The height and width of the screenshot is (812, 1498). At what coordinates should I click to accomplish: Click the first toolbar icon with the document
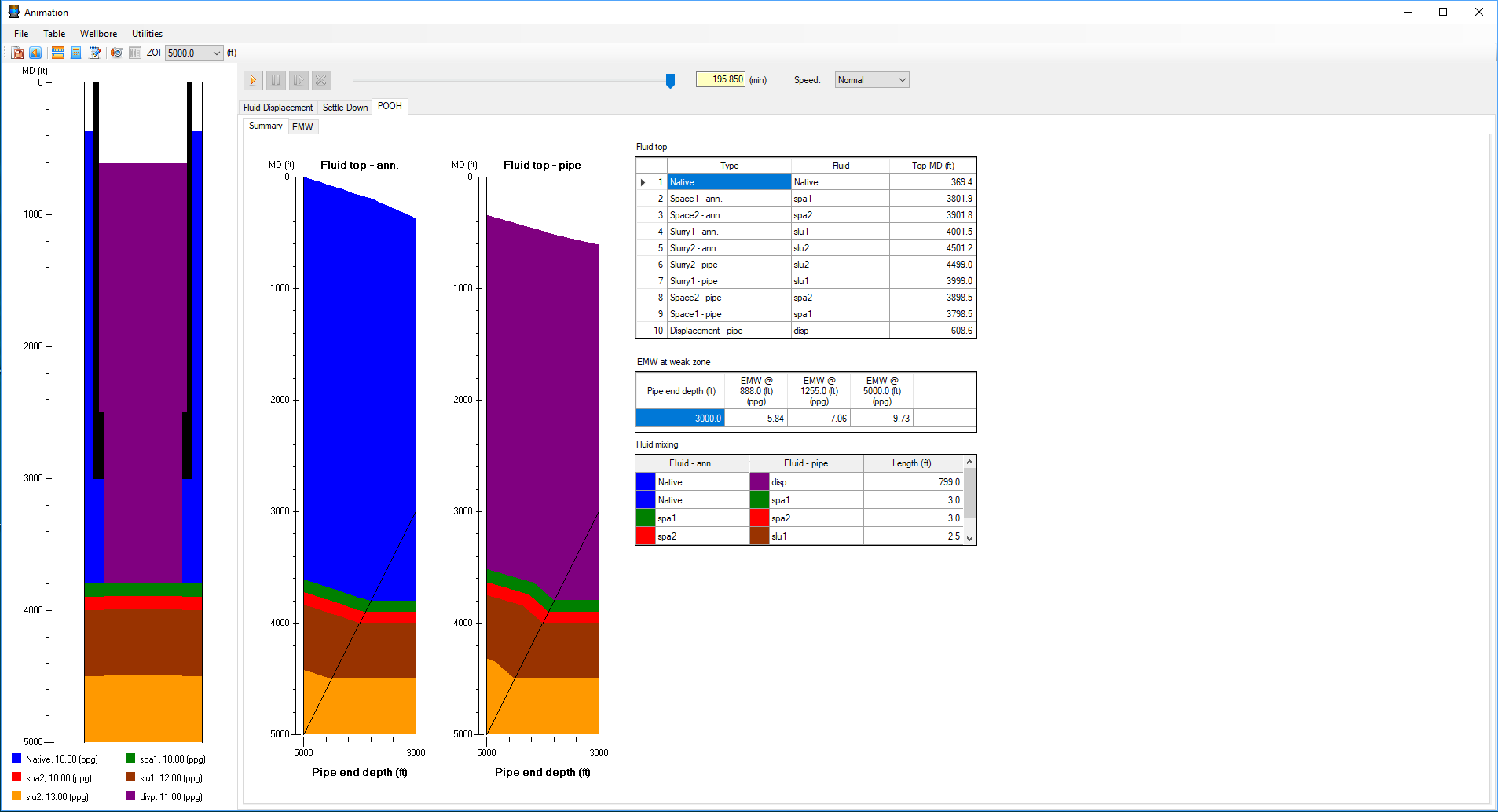point(17,53)
